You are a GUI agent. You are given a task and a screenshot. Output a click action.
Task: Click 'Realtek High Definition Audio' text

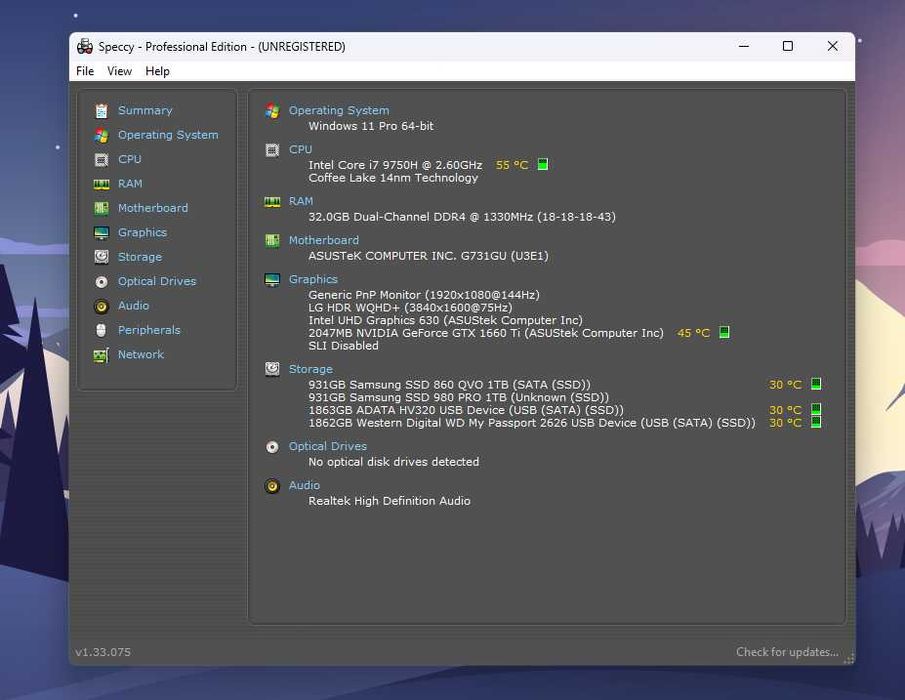click(389, 501)
